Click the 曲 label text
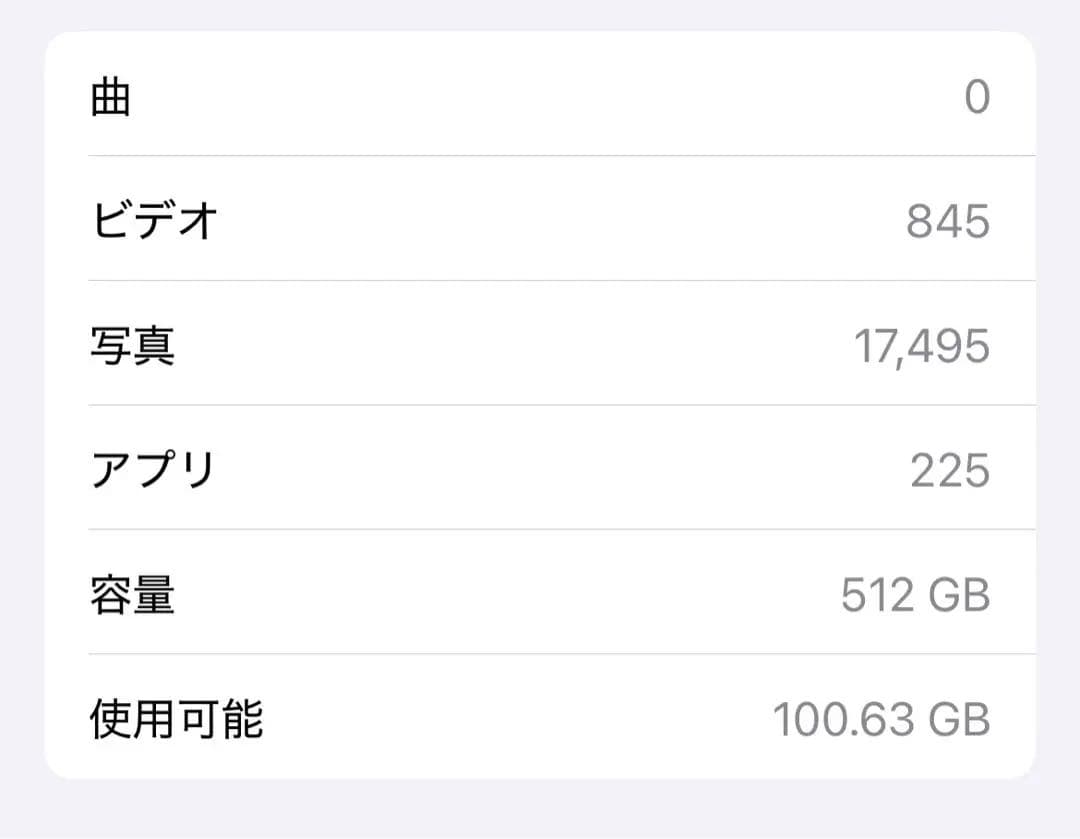Viewport: 1080px width, 839px height. (x=110, y=97)
